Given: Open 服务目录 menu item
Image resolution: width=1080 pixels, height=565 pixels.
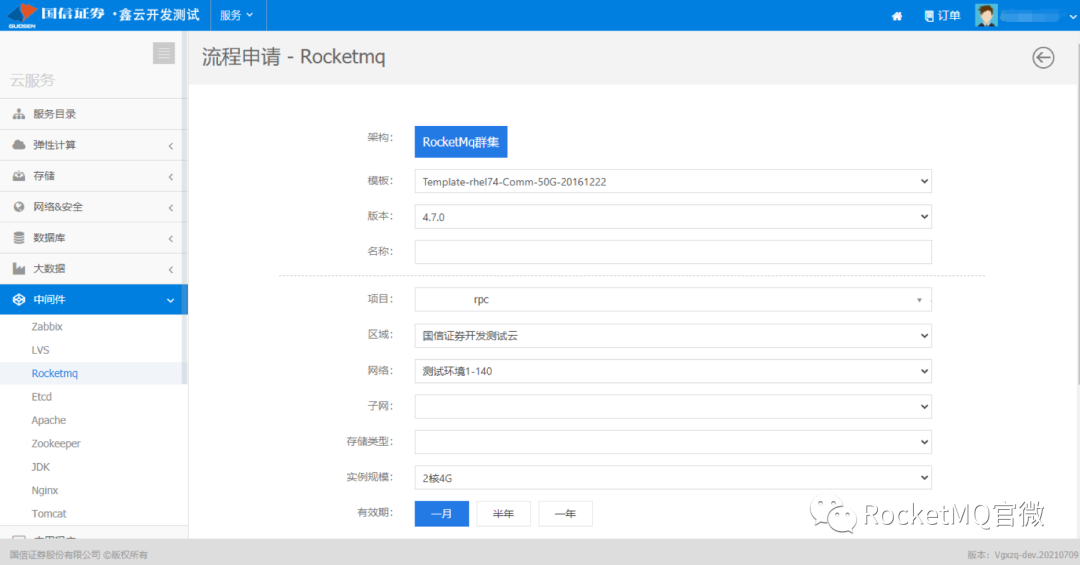Looking at the screenshot, I should (94, 114).
